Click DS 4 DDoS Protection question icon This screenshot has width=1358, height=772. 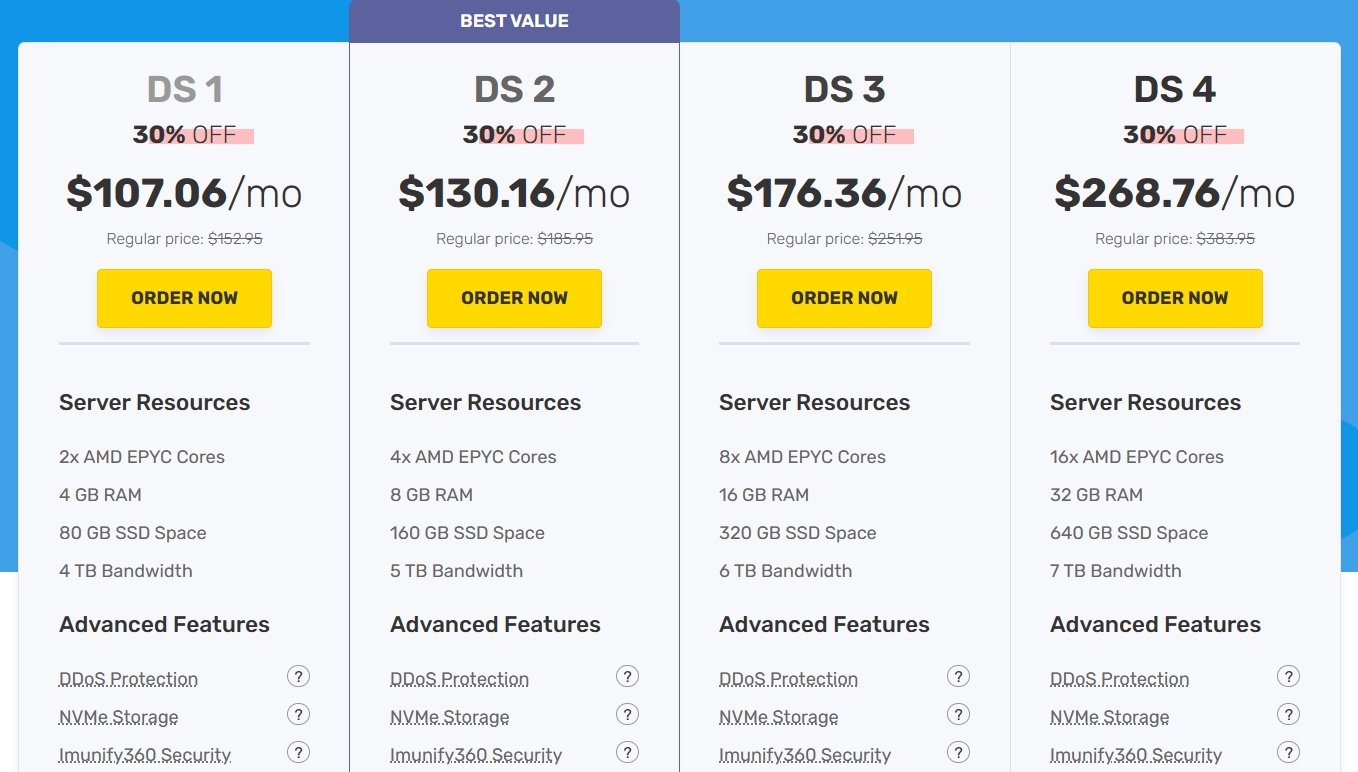tap(1288, 677)
